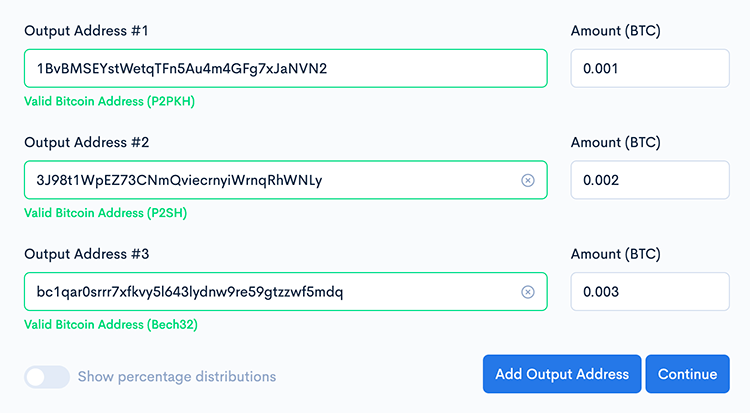Click the Continue button
Viewport: 750px width, 413px height.
687,374
